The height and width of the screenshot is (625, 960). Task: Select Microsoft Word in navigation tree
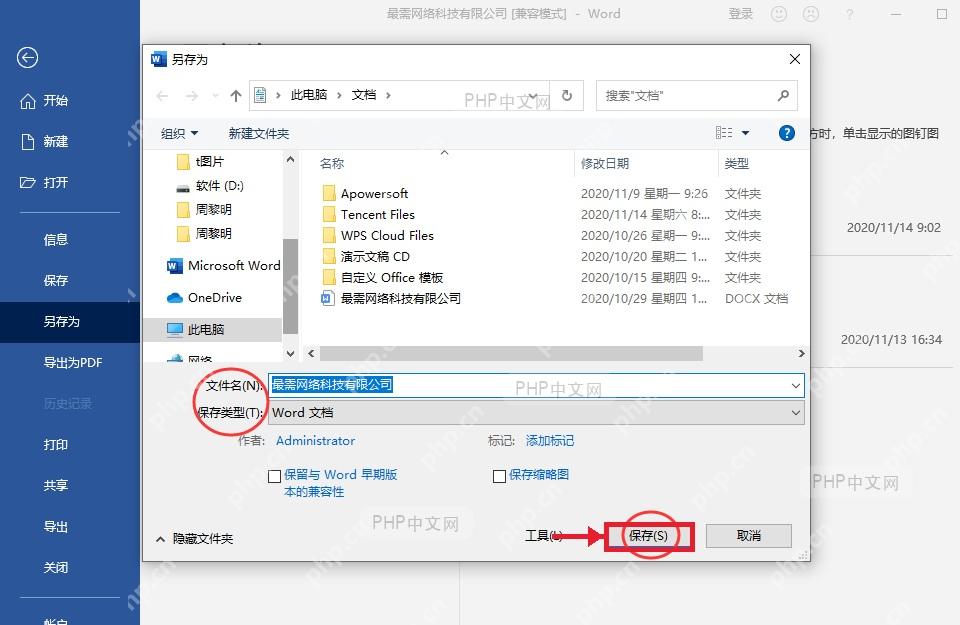[x=223, y=266]
